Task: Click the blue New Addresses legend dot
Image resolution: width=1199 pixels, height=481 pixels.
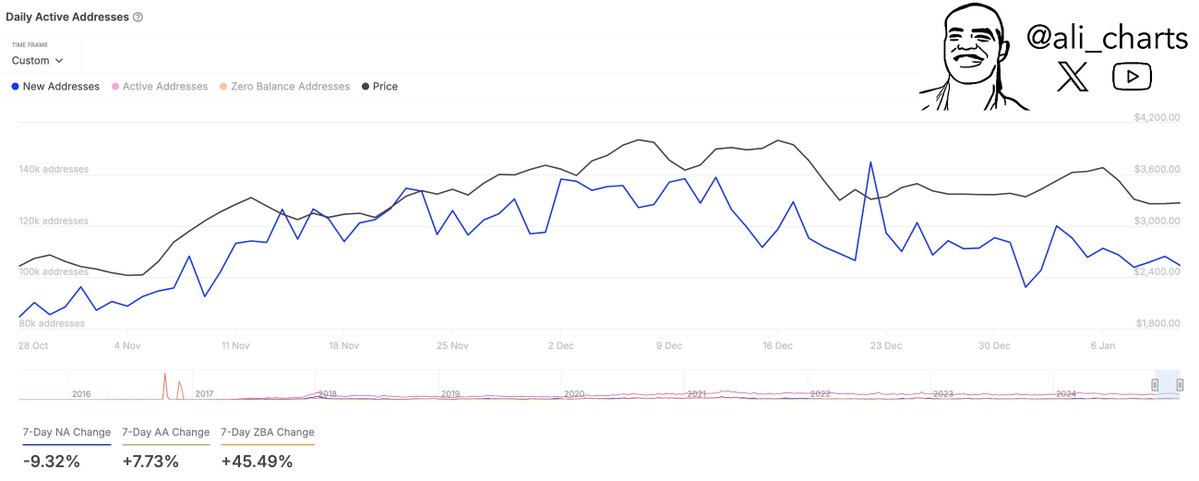Action: (x=15, y=87)
